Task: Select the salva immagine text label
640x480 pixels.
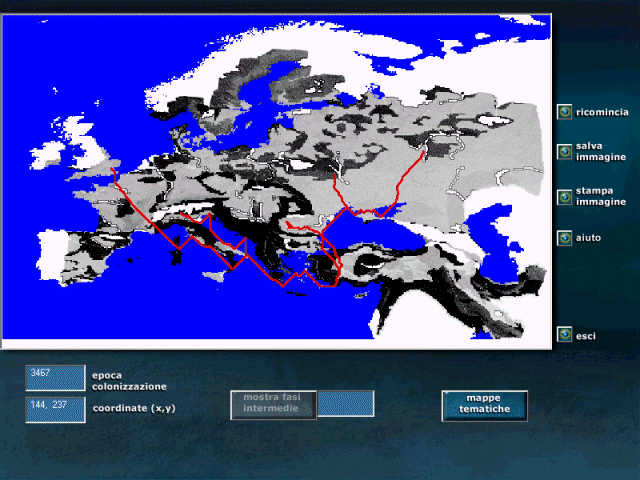Action: [x=601, y=151]
